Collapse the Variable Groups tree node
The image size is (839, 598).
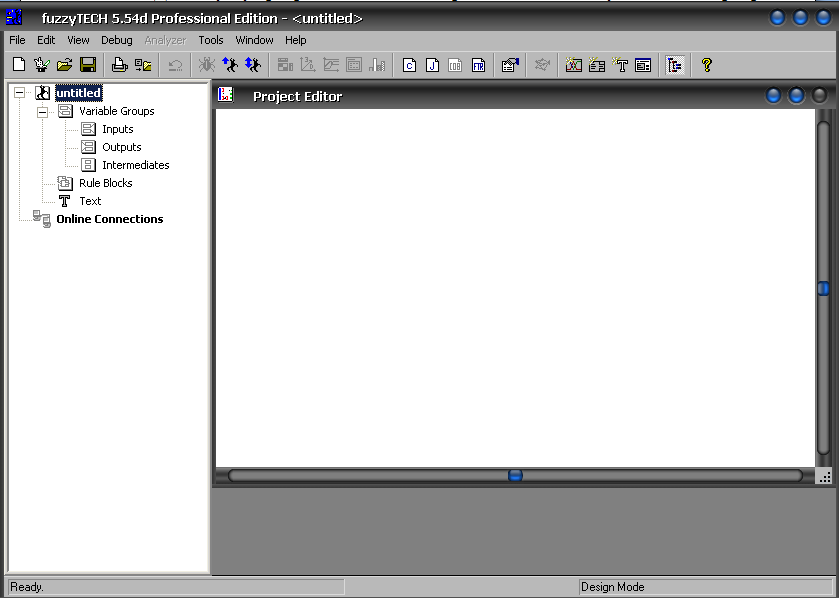42,111
